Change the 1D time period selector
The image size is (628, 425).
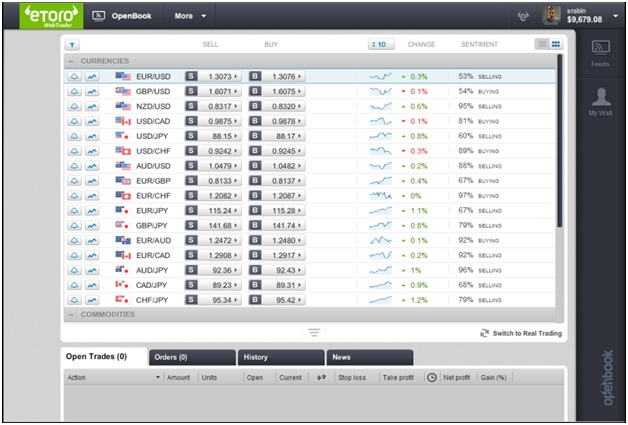tap(381, 44)
